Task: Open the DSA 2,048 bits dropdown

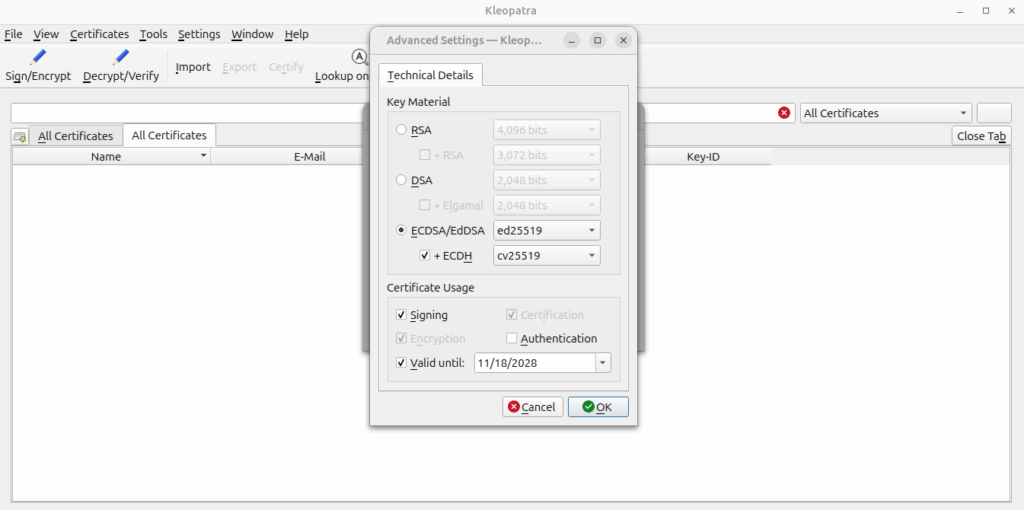Action: [547, 180]
